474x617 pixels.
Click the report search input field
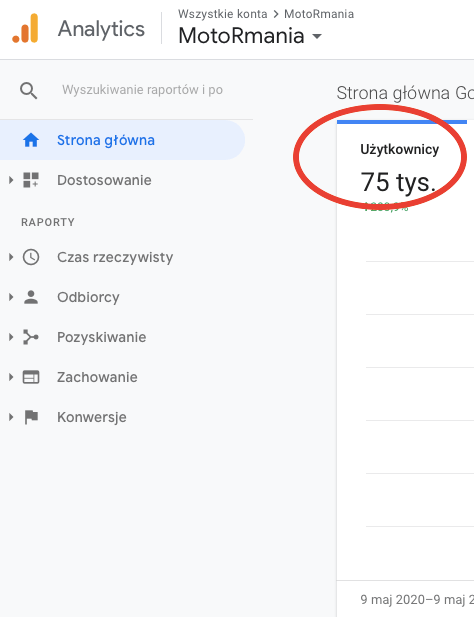tap(142, 90)
